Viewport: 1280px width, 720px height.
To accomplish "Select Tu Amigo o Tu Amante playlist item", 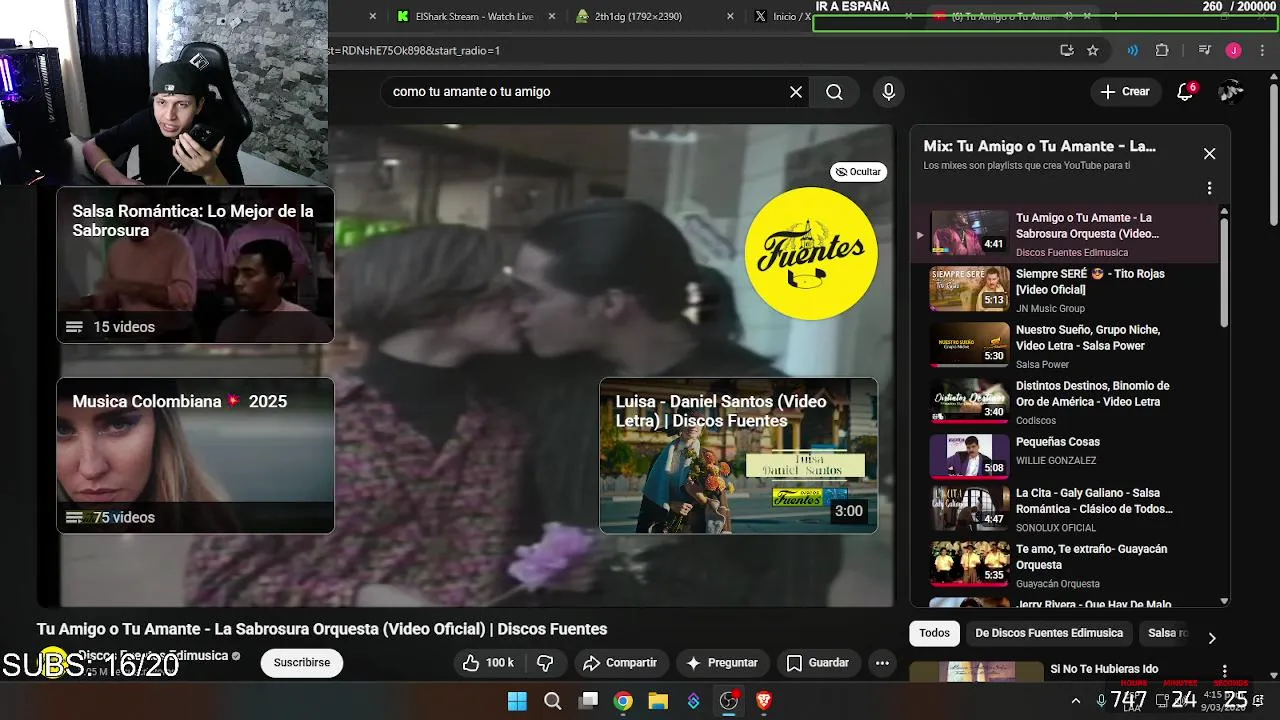I will click(1065, 234).
